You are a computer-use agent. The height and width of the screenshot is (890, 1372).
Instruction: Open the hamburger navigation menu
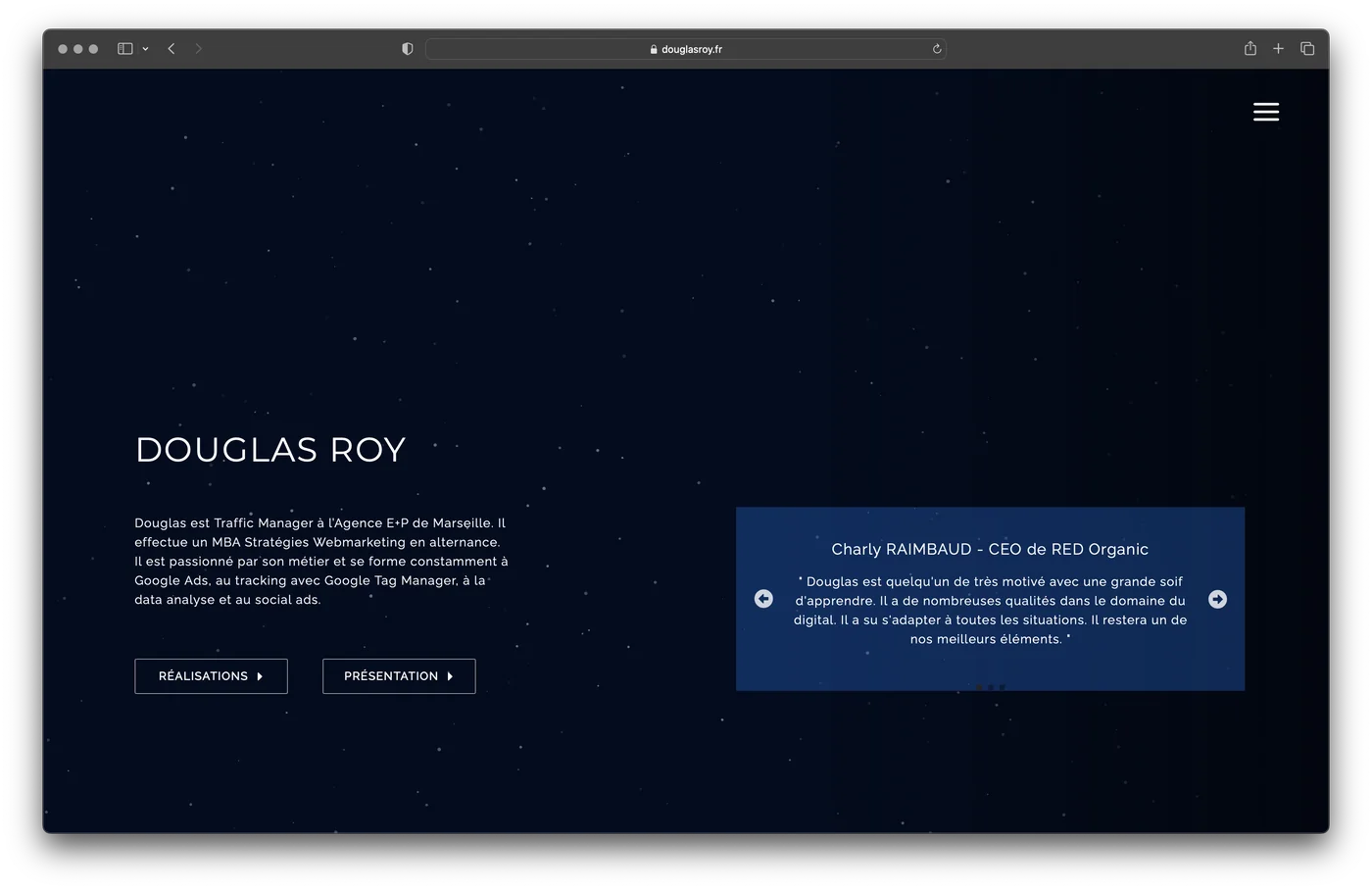(x=1266, y=112)
